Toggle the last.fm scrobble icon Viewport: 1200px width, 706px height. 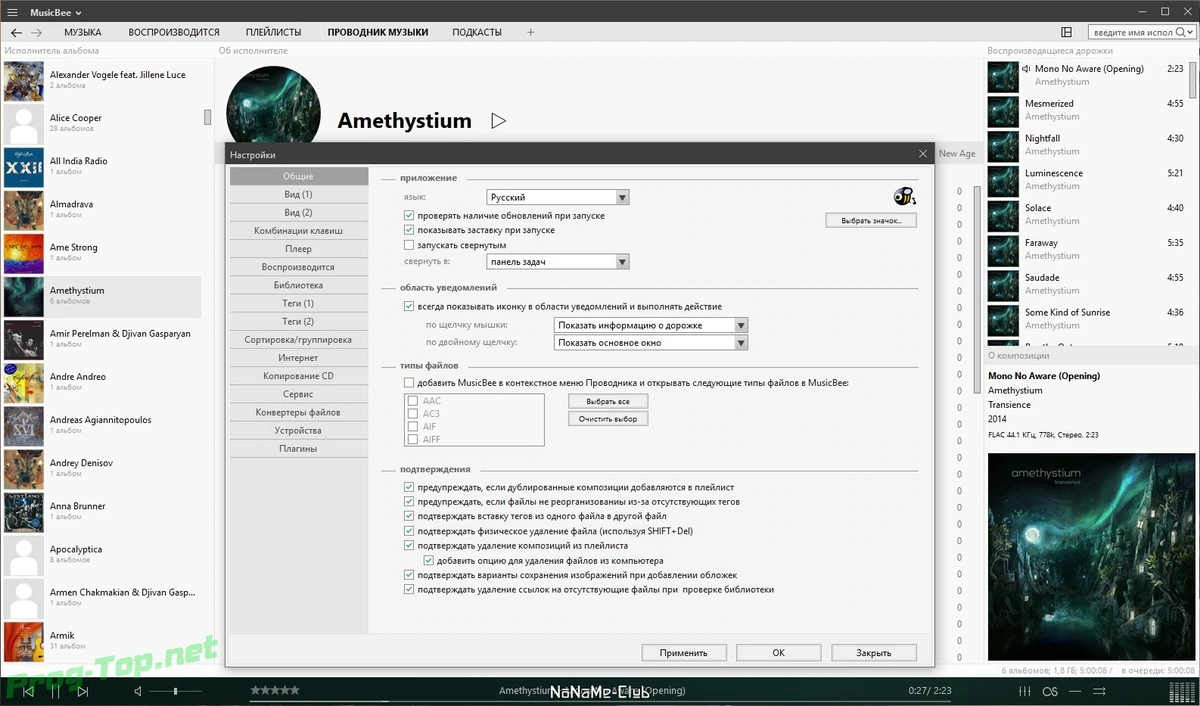[x=1050, y=691]
